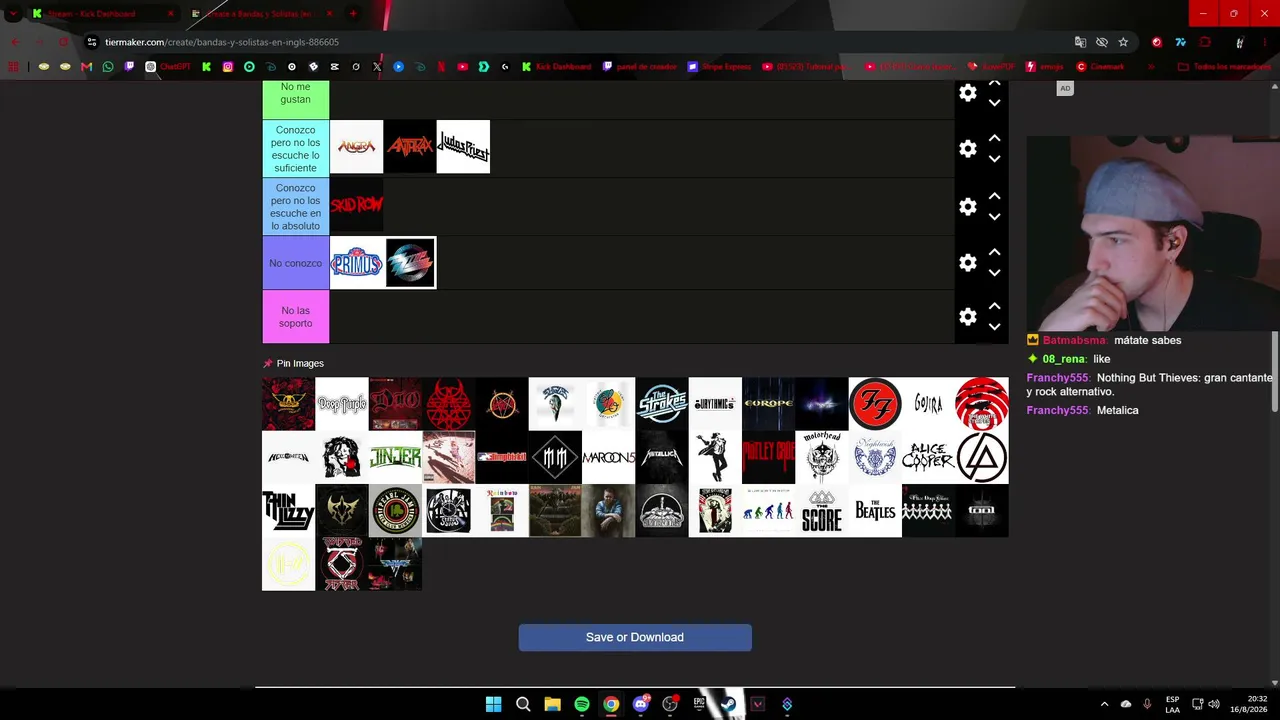Open Windows taskbar search
The height and width of the screenshot is (720, 1280).
[x=523, y=704]
